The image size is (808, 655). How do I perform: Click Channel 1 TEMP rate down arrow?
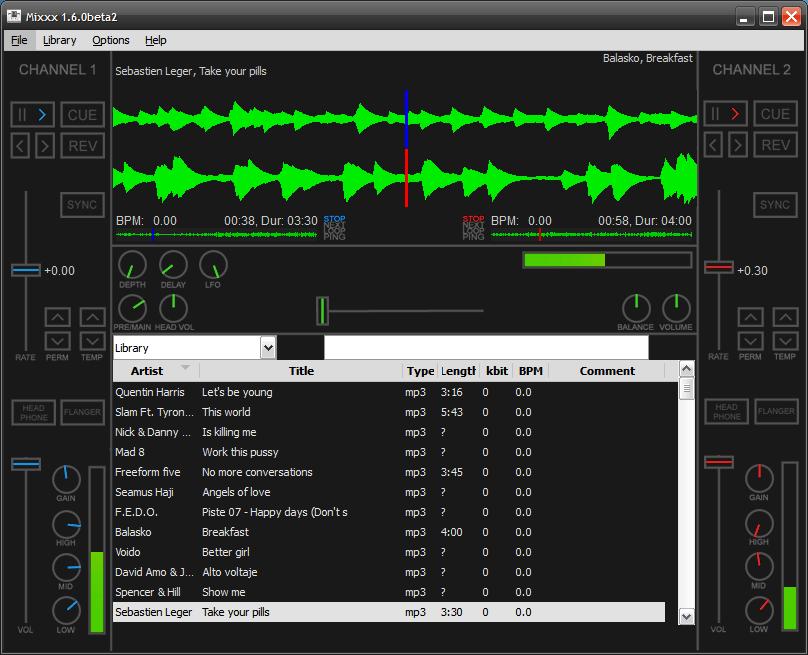coord(92,341)
